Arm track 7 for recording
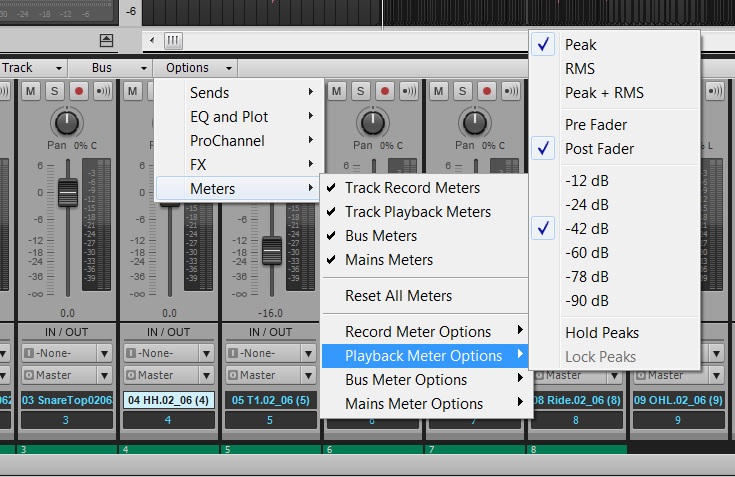This screenshot has width=735, height=477. point(487,91)
